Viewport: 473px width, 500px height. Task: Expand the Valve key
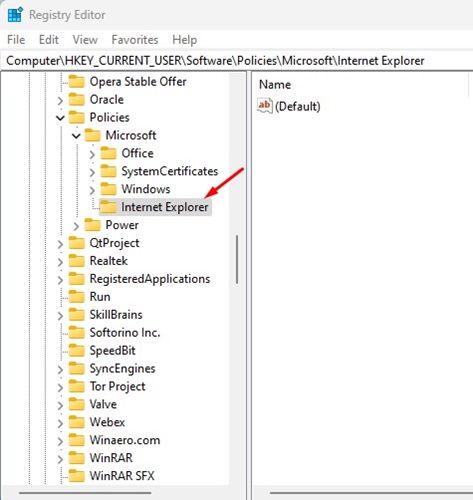[x=60, y=405]
